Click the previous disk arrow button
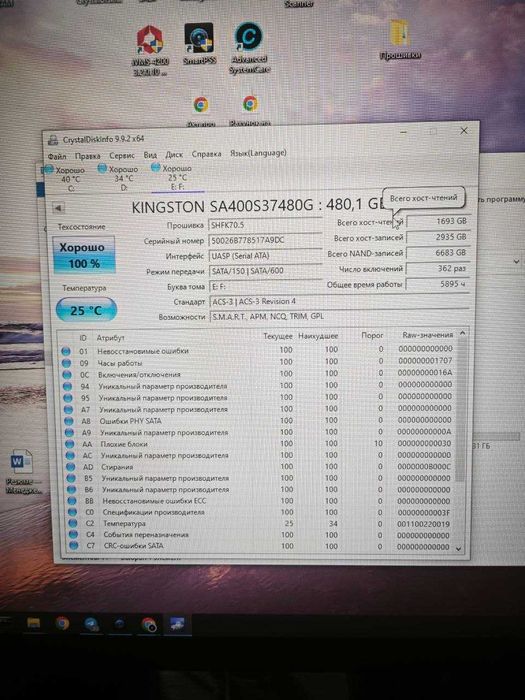The height and width of the screenshot is (700, 525). point(58,208)
